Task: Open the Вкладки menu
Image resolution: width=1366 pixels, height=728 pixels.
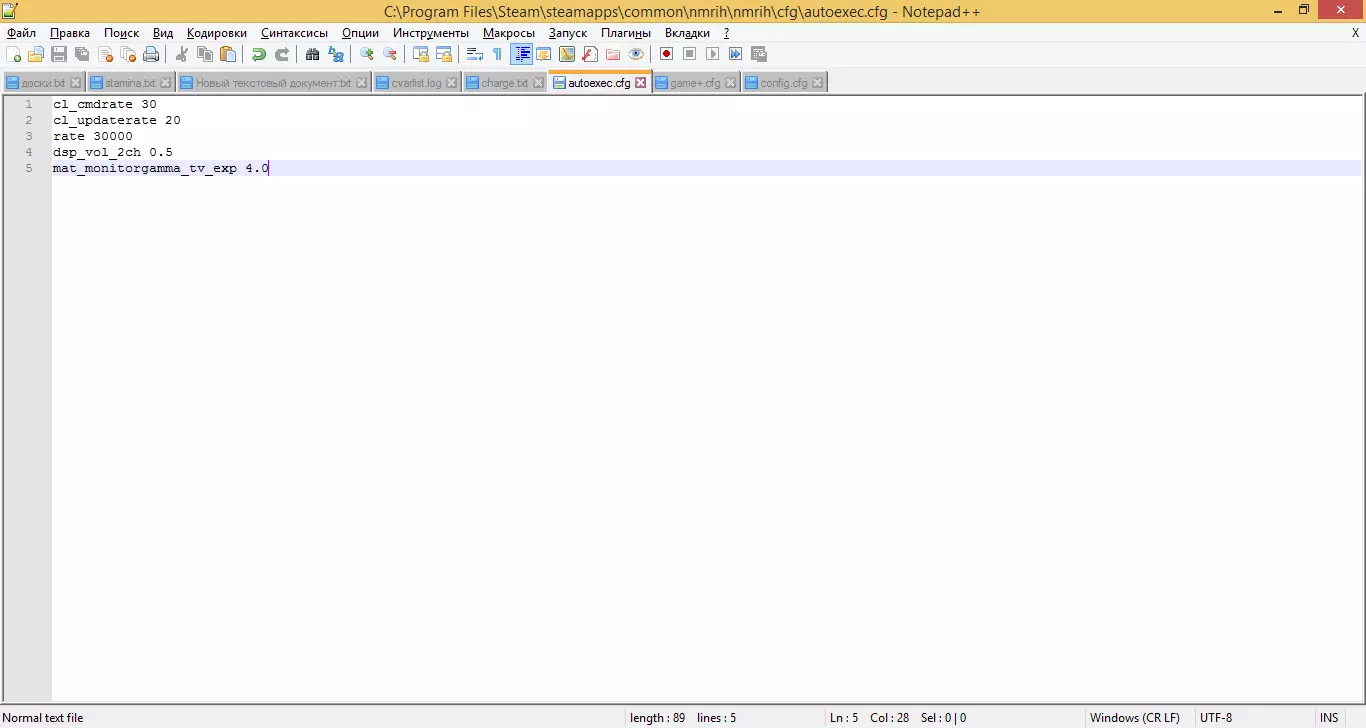Action: (x=687, y=33)
